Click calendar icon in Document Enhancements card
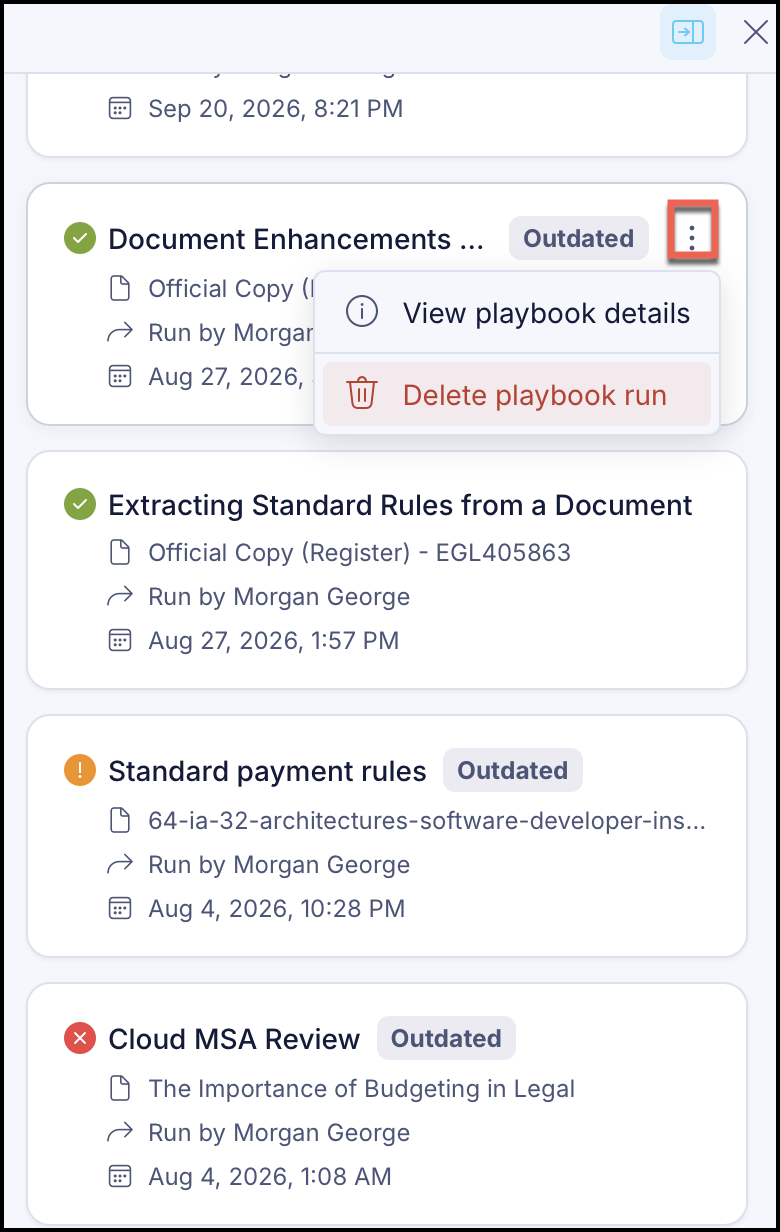The height and width of the screenshot is (1232, 780). [119, 376]
